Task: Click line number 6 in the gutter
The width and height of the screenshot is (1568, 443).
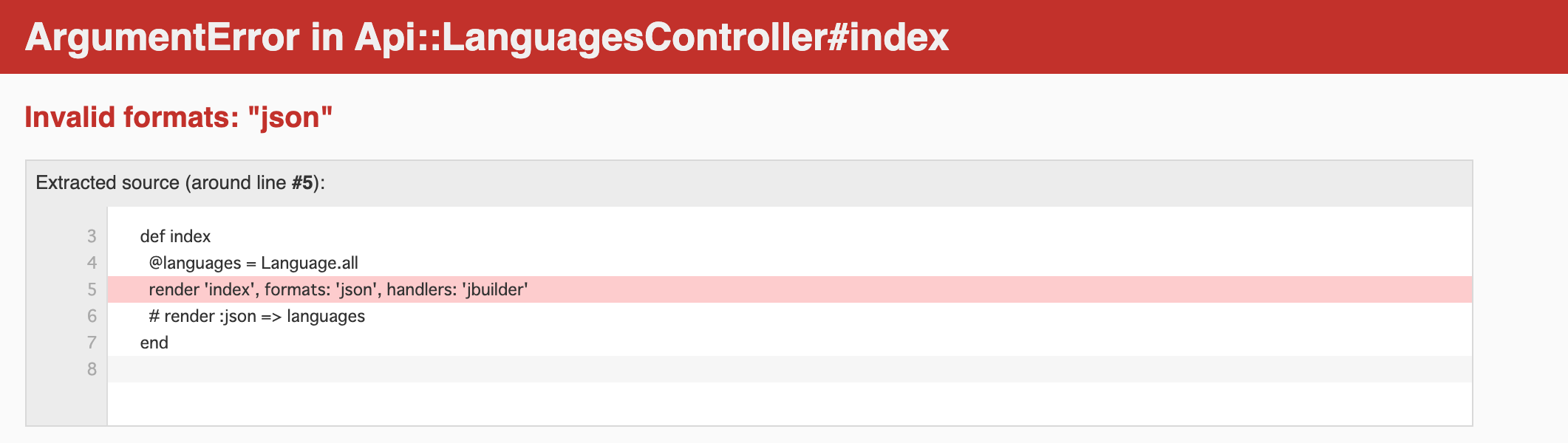Action: point(92,316)
